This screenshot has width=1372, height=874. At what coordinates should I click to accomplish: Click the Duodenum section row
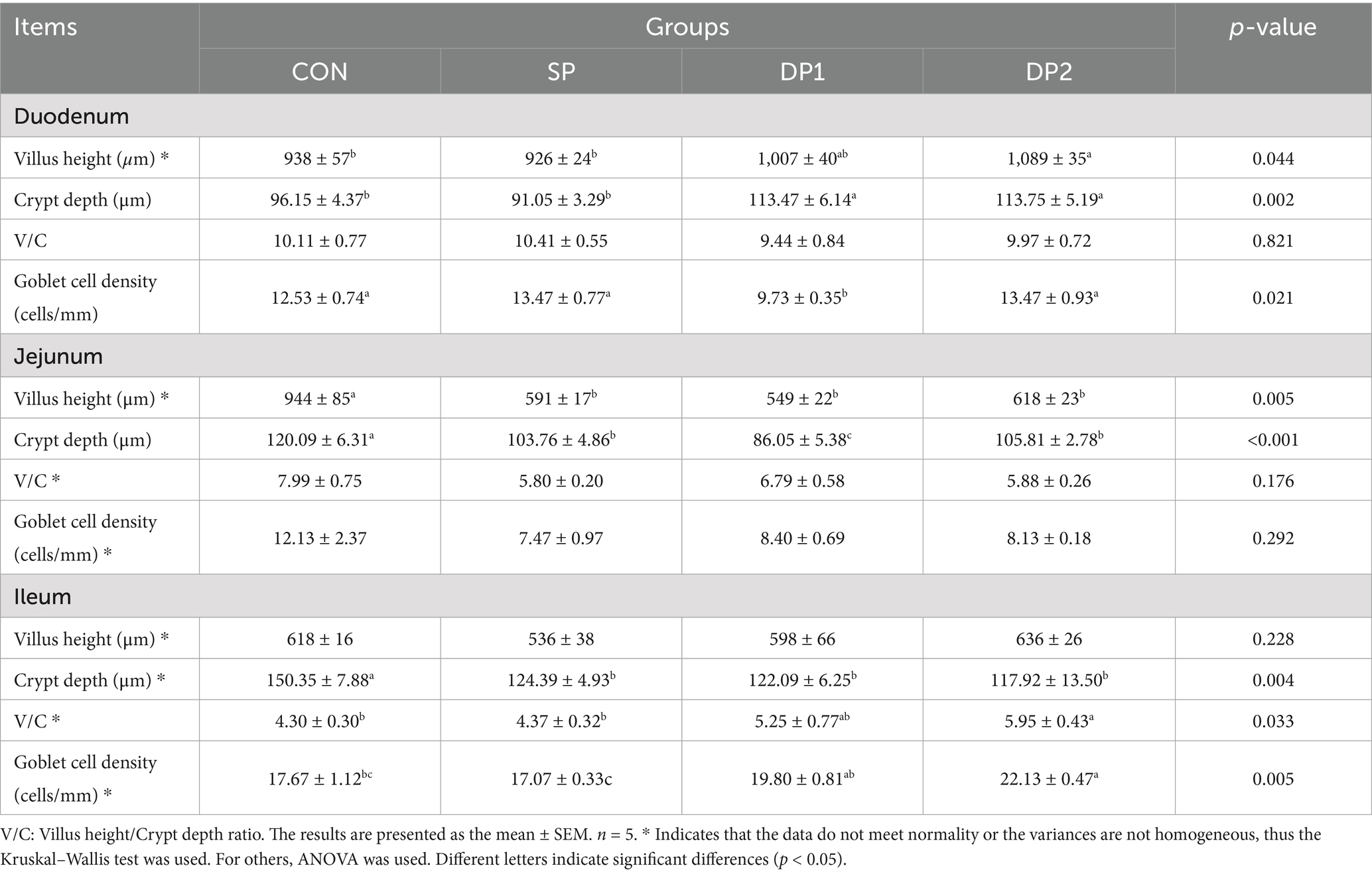(x=72, y=116)
